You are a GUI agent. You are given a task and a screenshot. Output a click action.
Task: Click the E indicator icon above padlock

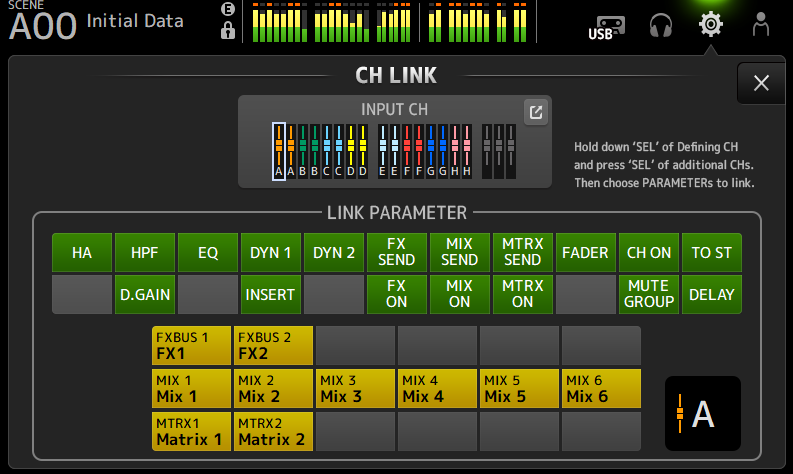(228, 10)
